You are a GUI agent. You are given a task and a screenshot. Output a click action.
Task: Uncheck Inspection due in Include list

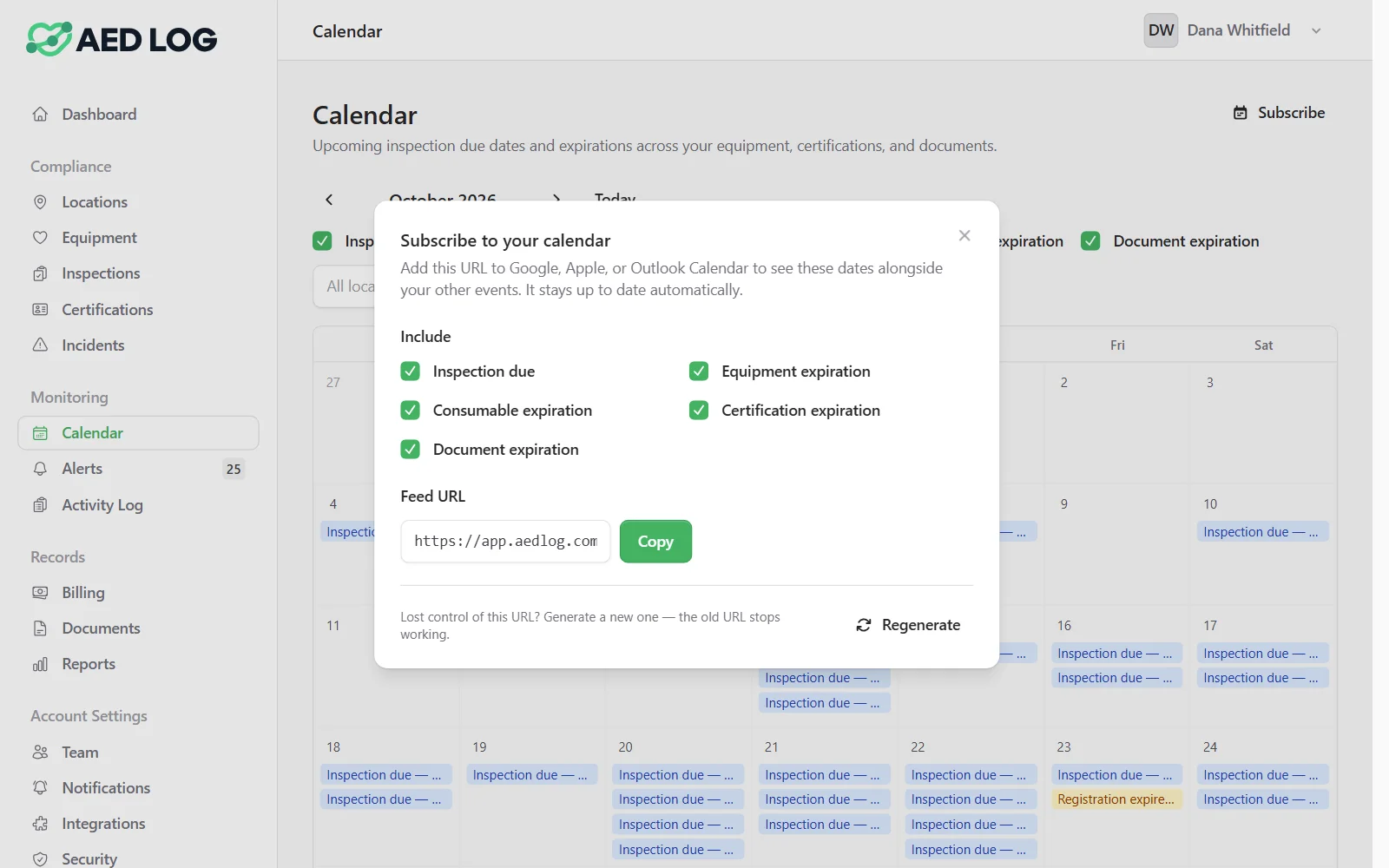pos(411,372)
